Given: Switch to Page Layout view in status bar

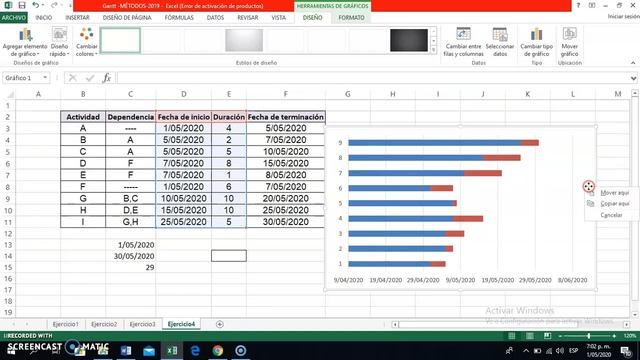Looking at the screenshot, I should (529, 336).
